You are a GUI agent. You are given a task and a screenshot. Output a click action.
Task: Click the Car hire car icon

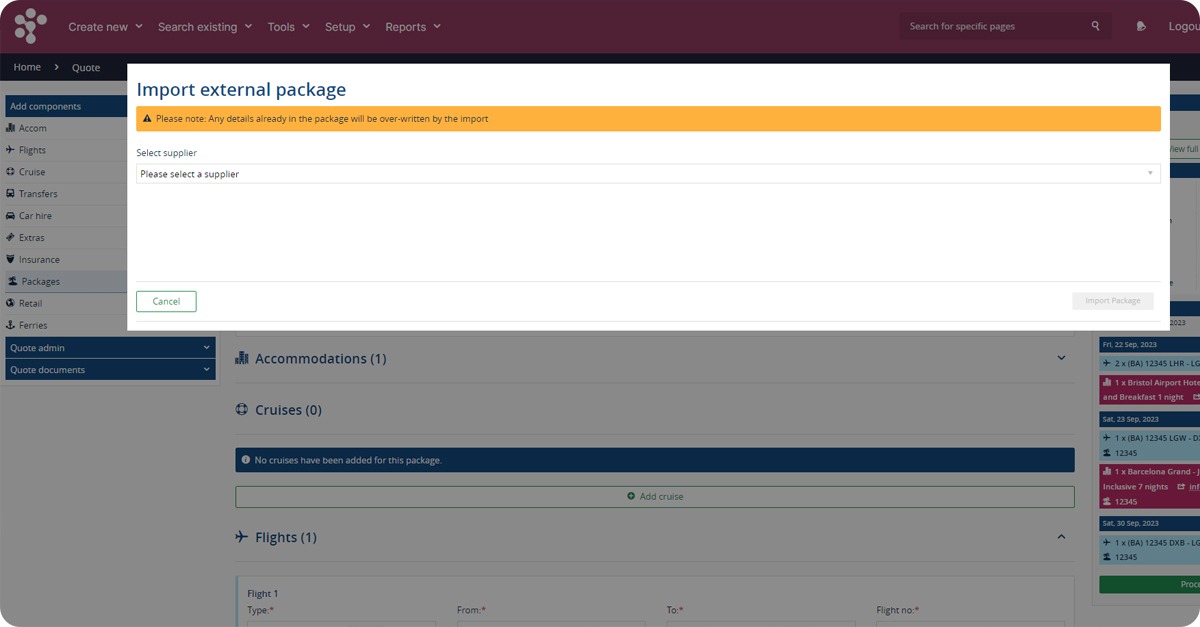tap(11, 216)
